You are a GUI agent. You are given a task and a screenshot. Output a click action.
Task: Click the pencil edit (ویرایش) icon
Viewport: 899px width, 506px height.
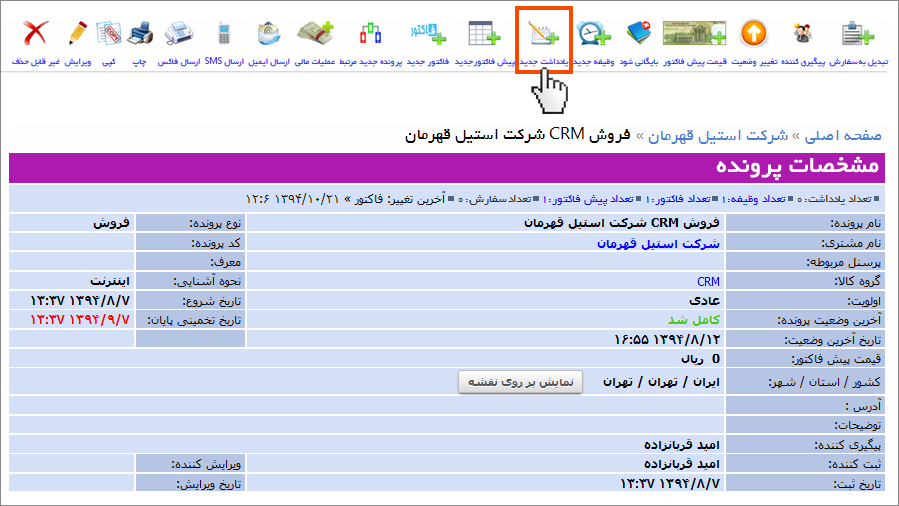(x=77, y=33)
